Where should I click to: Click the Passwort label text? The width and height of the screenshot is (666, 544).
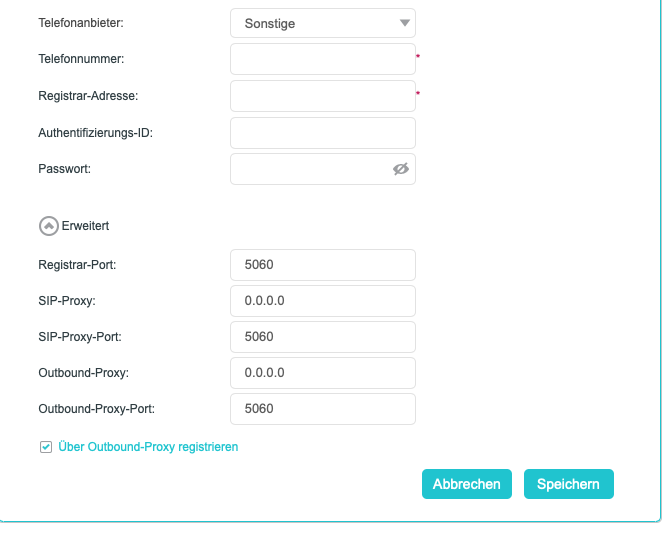[x=64, y=169]
